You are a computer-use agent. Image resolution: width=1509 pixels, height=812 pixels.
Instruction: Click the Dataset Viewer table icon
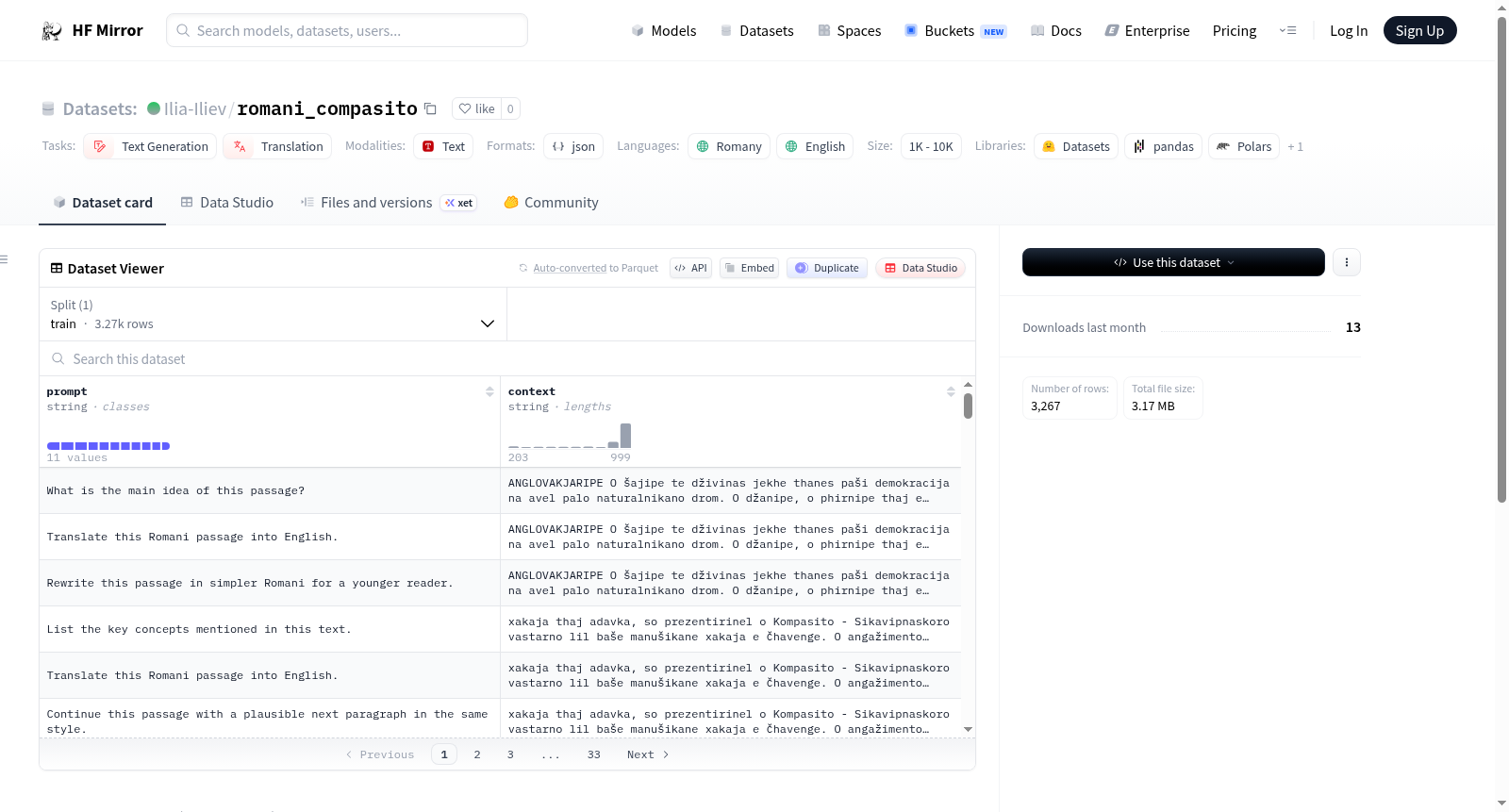(x=57, y=269)
